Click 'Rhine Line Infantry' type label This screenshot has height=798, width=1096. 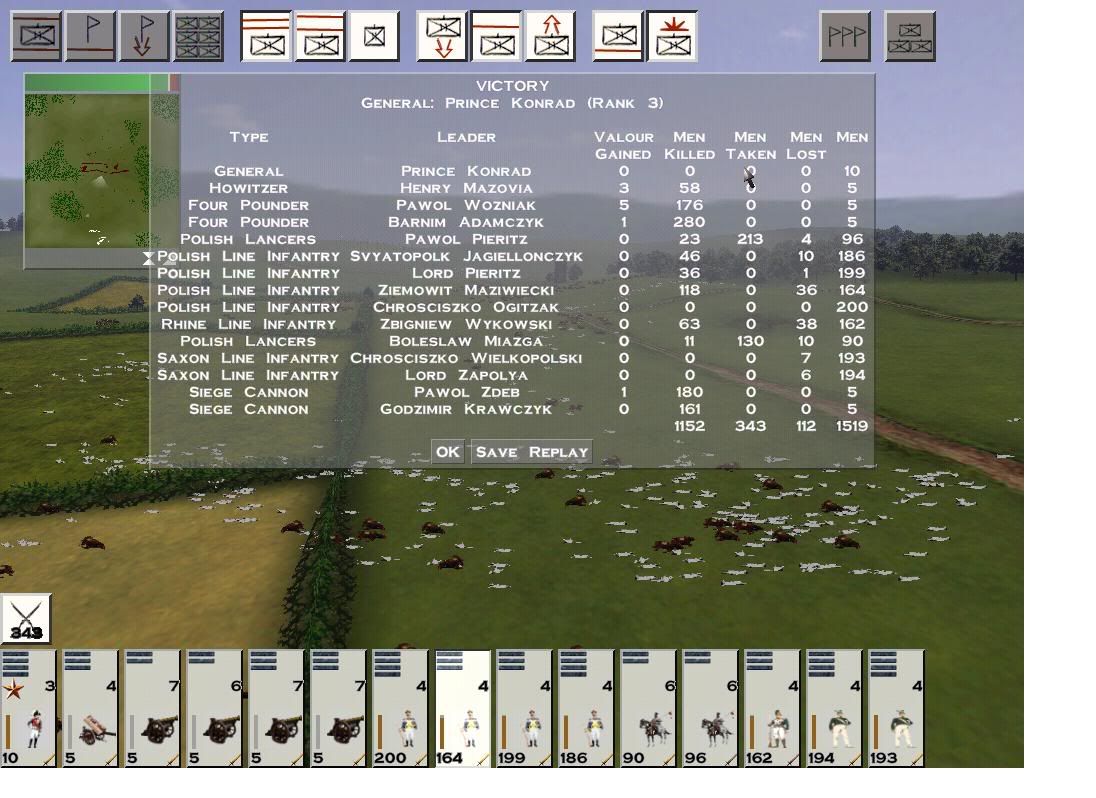(x=249, y=324)
